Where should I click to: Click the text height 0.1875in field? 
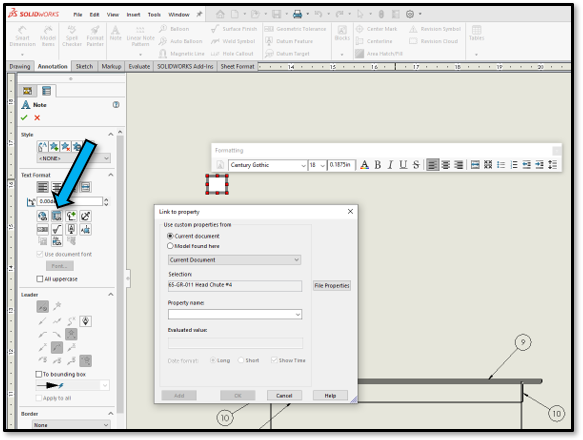[x=341, y=165]
